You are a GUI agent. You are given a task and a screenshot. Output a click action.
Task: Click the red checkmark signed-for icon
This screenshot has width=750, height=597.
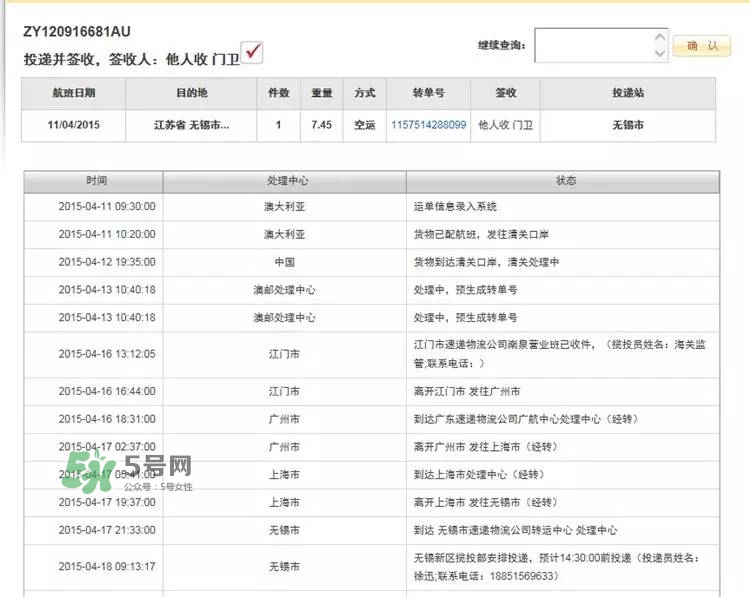(252, 53)
